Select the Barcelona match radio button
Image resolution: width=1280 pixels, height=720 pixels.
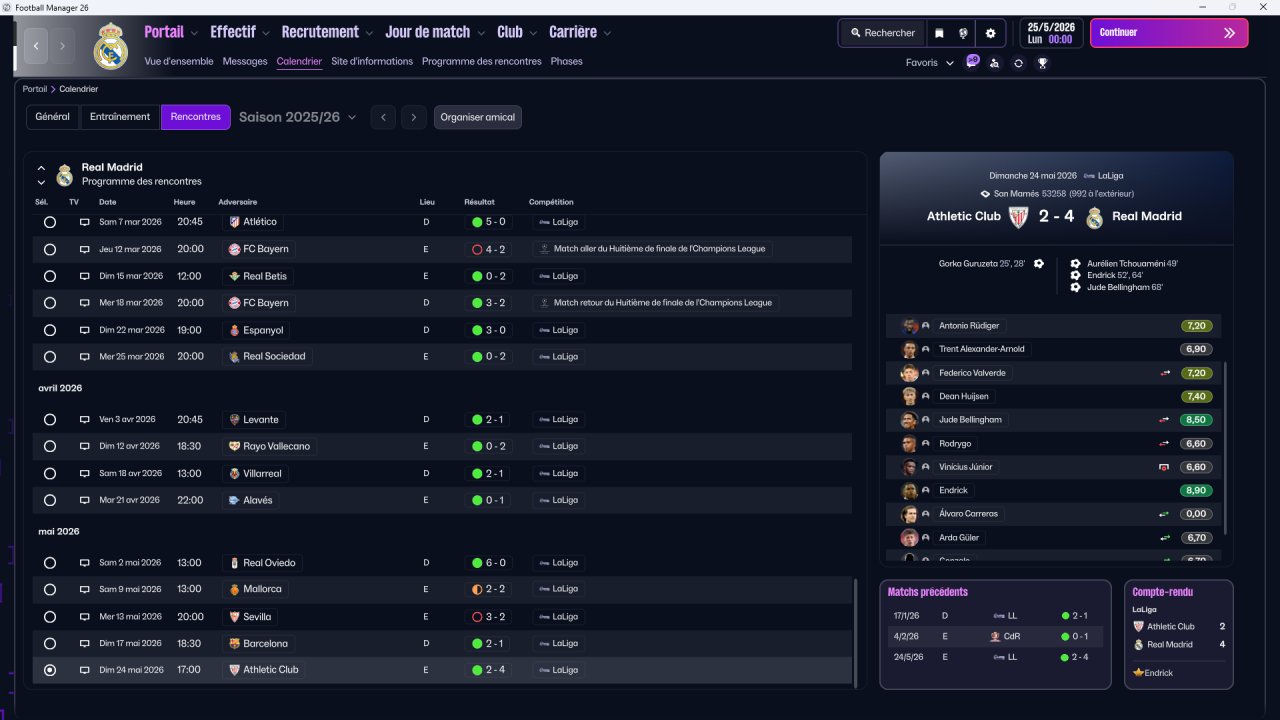point(50,644)
